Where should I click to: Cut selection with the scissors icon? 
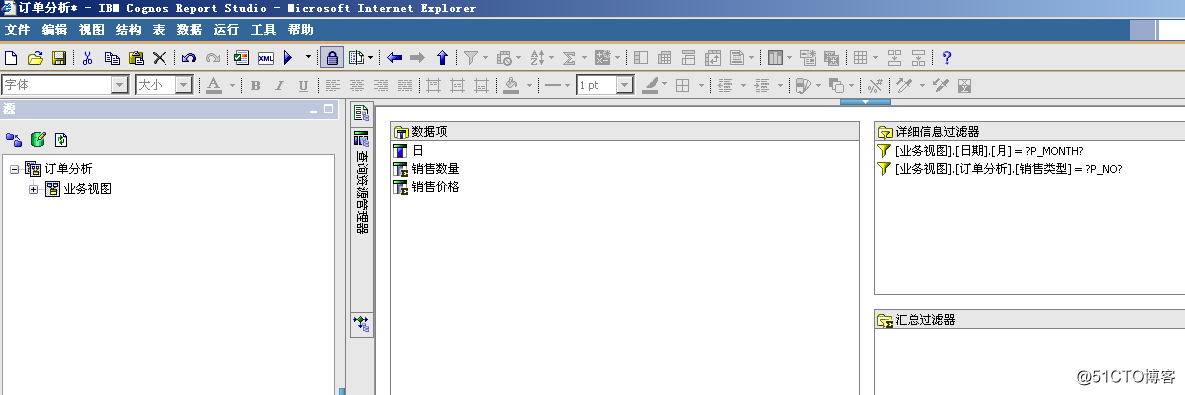(87, 58)
